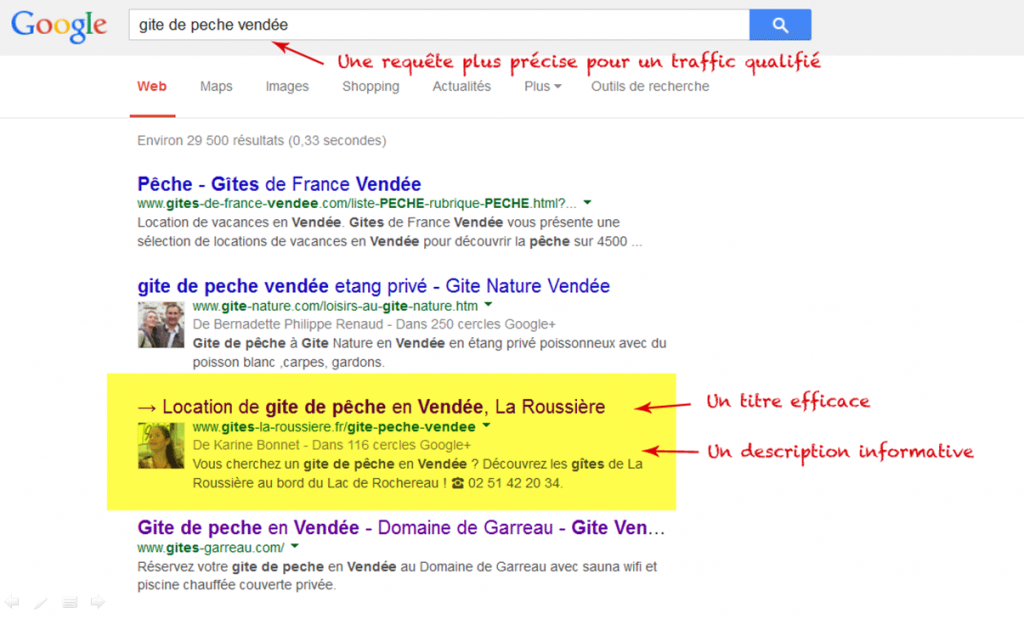Click 'De Bernadette Philippe Renaud' author link

(288, 325)
